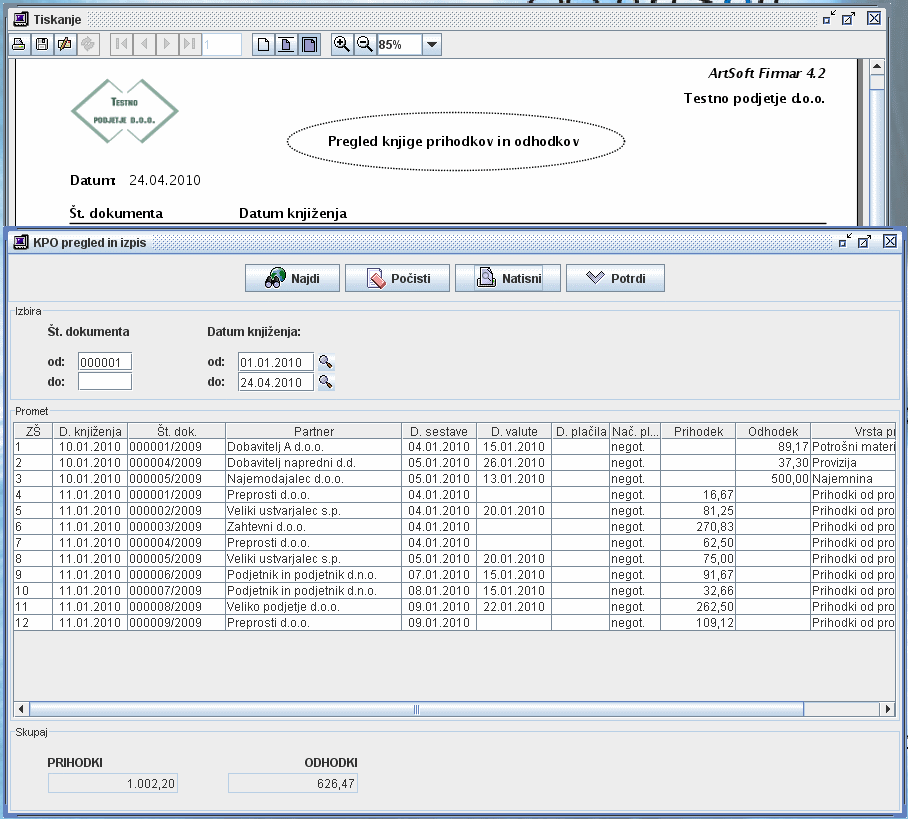Click the reload icon in Tiskanje toolbar

click(88, 45)
